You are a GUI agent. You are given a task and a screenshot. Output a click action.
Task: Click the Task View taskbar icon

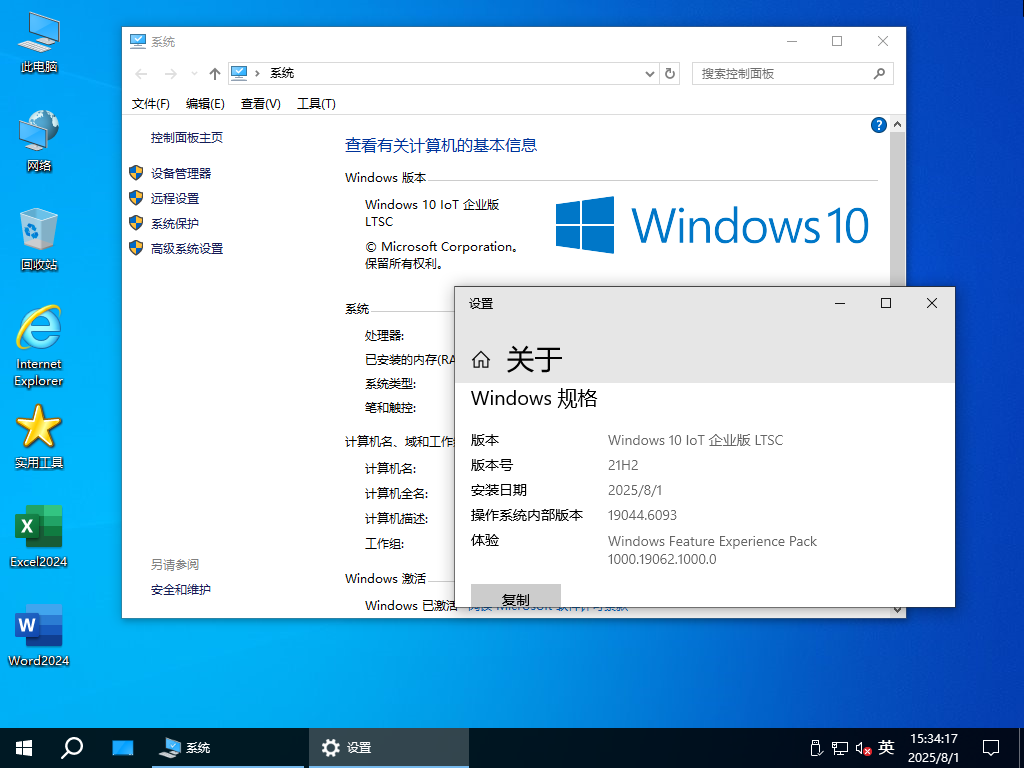(122, 748)
